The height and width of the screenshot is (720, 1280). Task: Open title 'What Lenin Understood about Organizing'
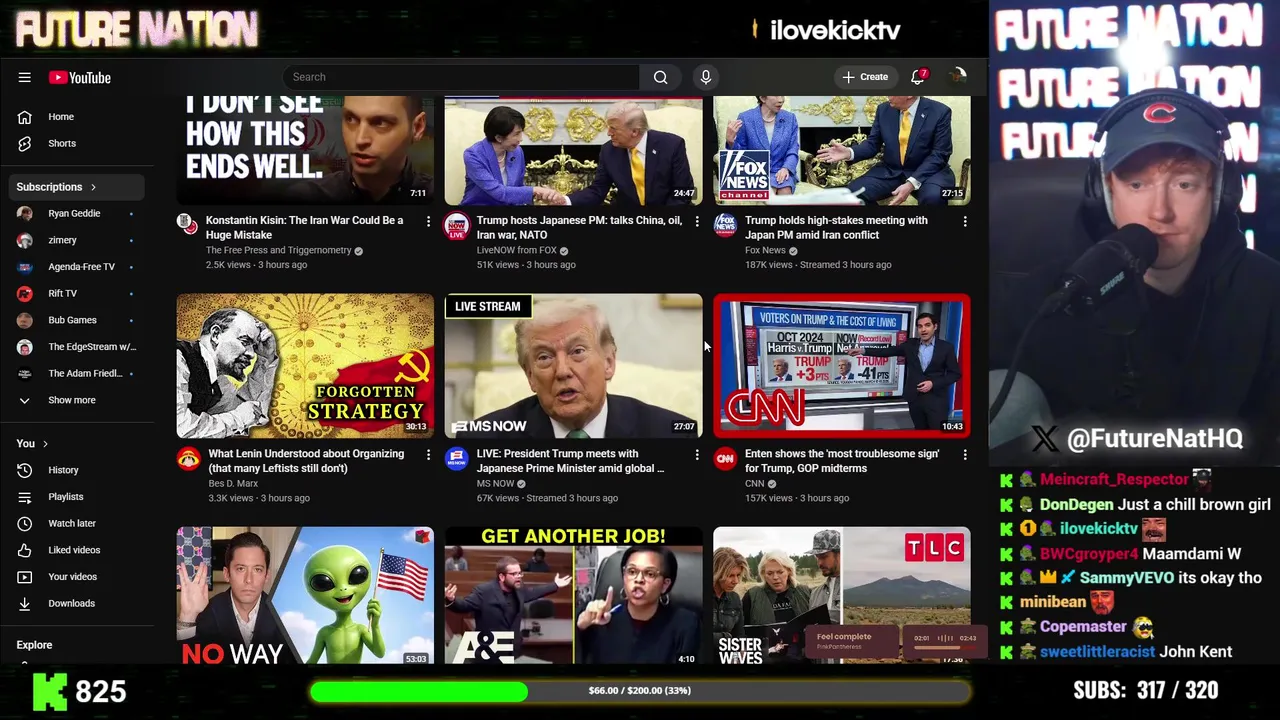[306, 460]
